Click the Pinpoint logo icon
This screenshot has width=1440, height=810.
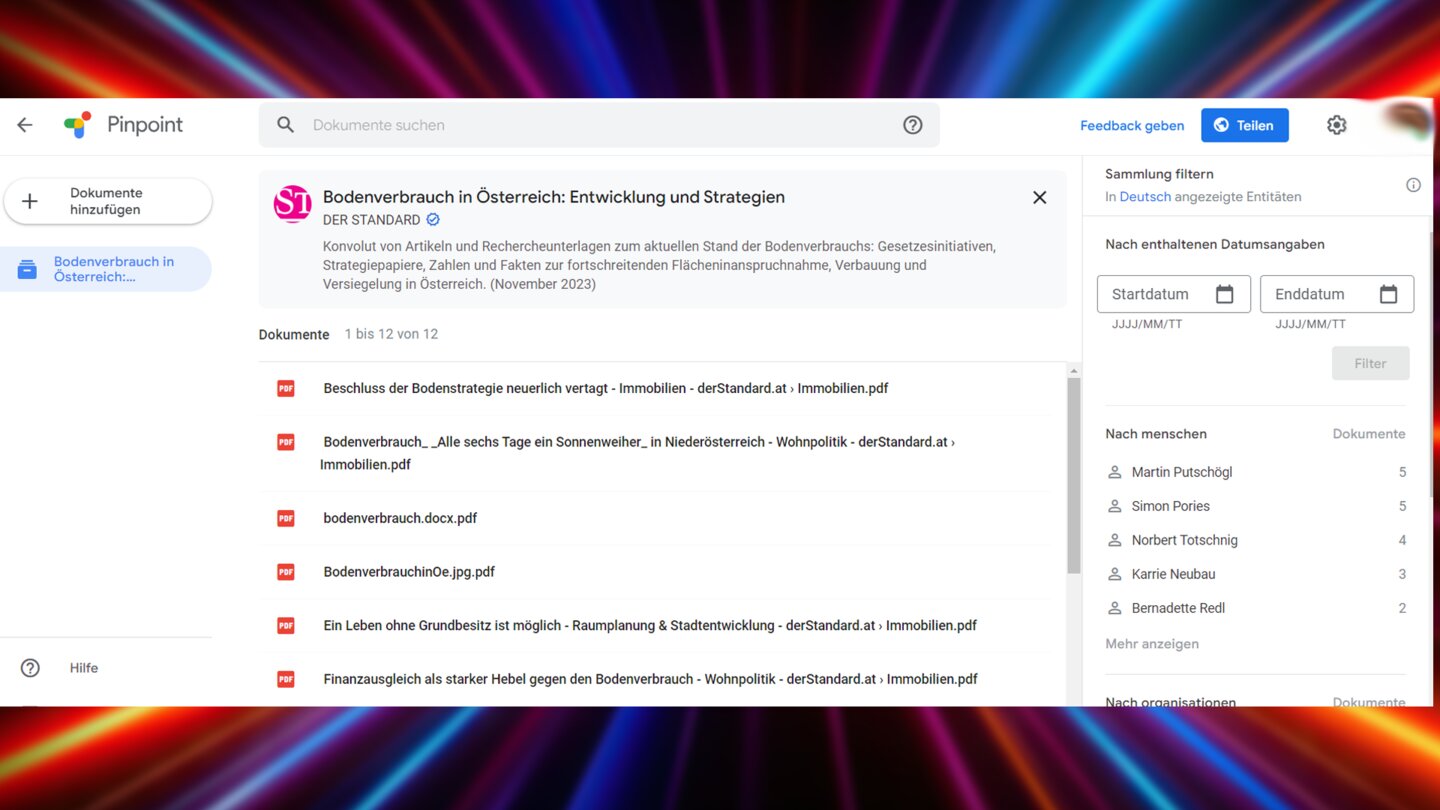point(78,125)
